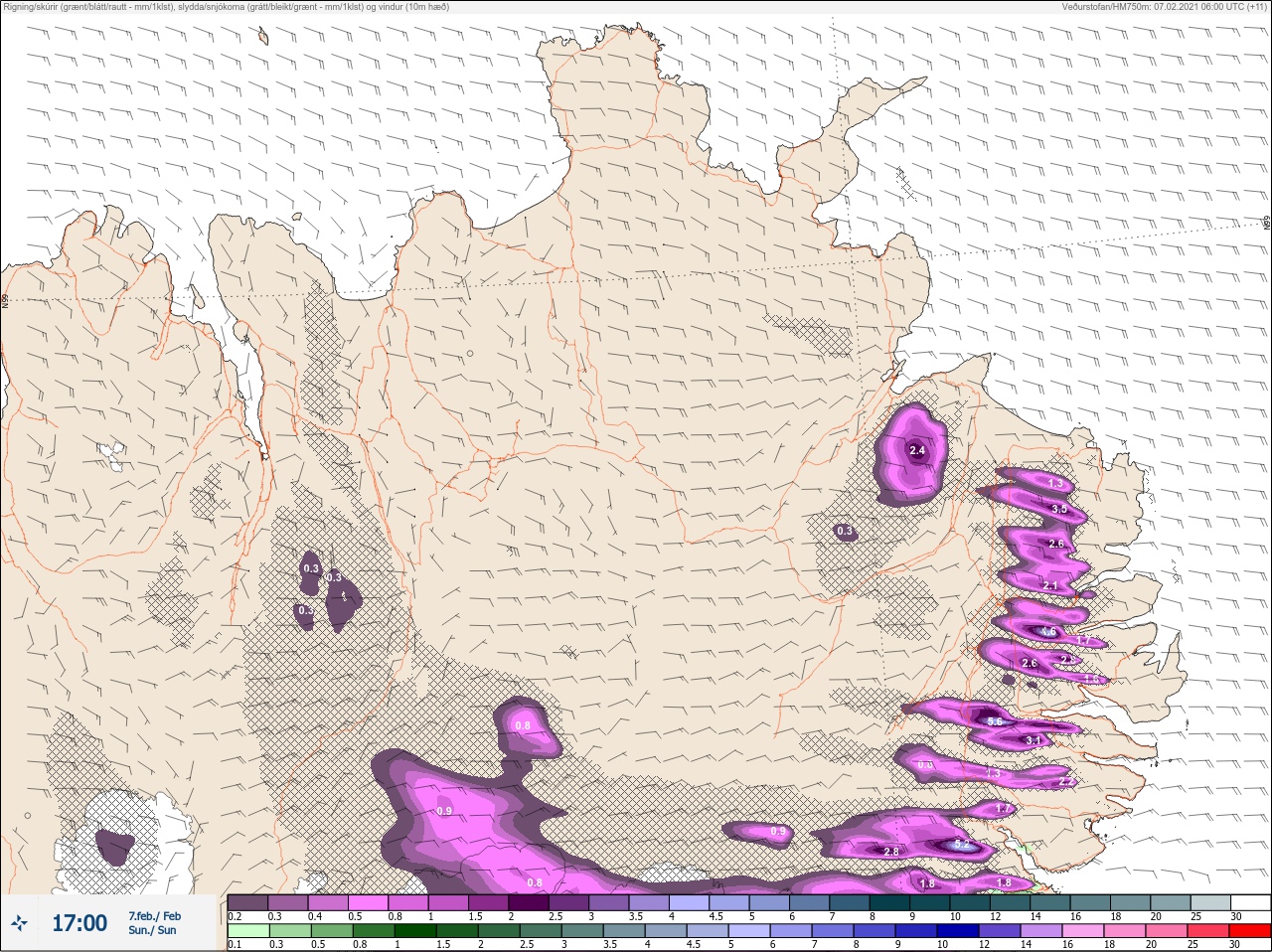
Task: Click the 2.8 precipitation value label
Action: (891, 852)
